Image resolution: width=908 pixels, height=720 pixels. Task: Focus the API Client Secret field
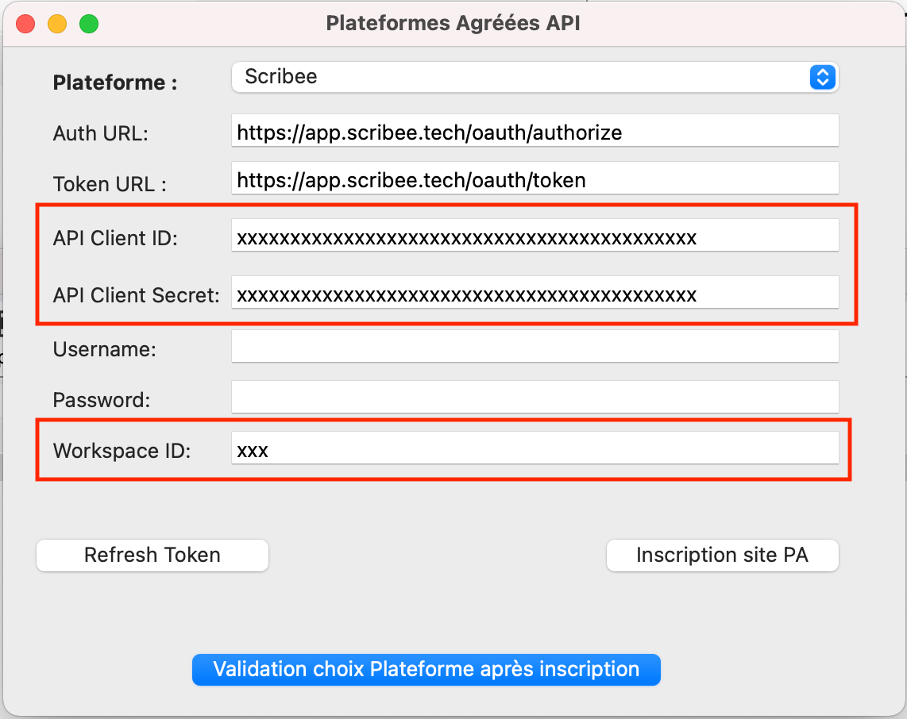535,293
